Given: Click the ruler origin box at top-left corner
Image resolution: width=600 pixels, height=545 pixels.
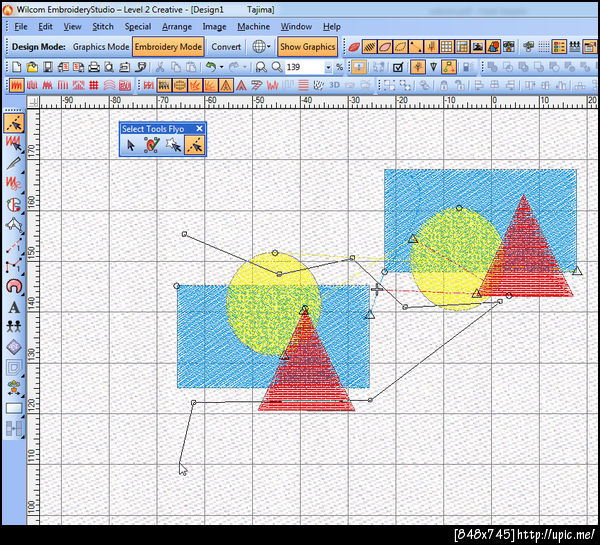Looking at the screenshot, I should pyautogui.click(x=33, y=102).
